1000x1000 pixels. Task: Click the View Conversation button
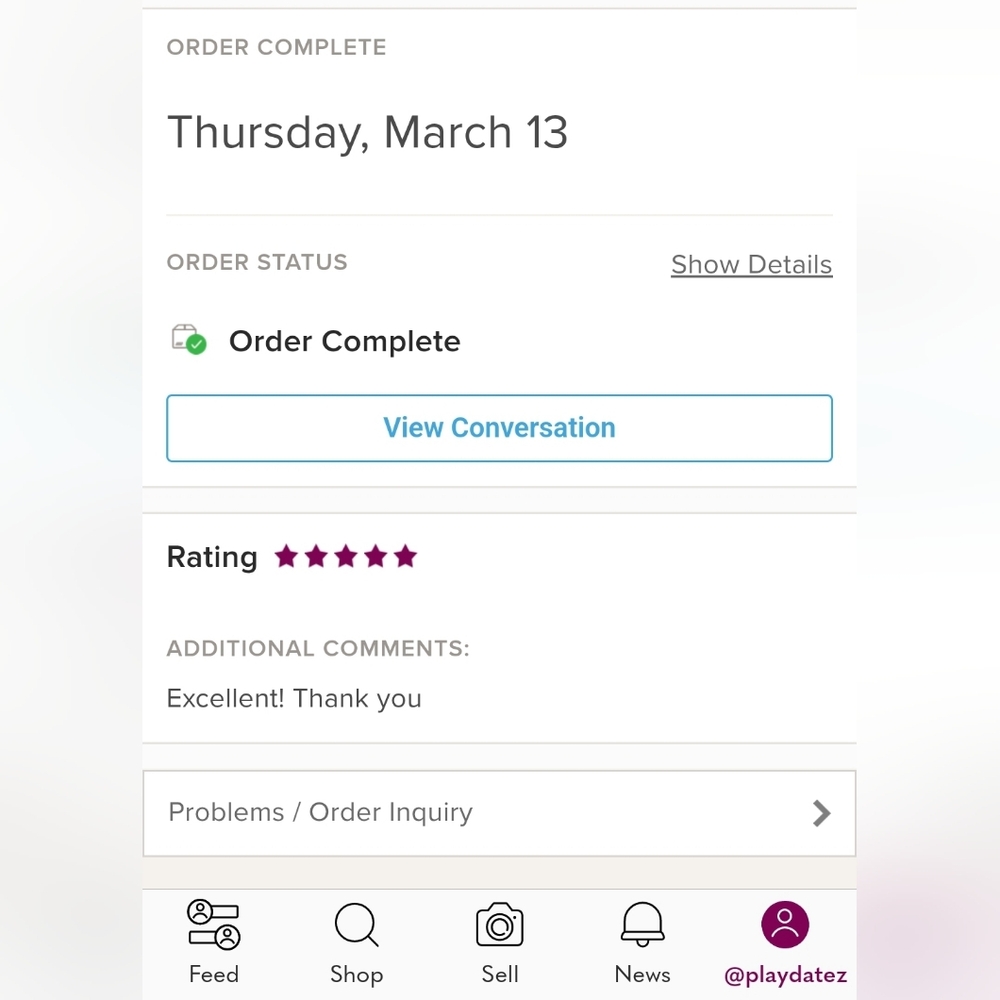(499, 428)
